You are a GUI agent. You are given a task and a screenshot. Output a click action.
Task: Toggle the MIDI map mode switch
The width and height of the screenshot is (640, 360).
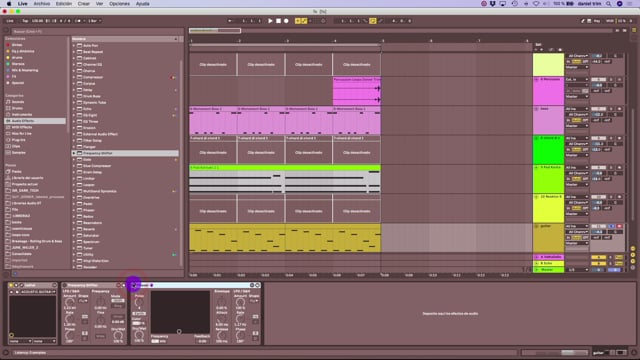[x=609, y=21]
